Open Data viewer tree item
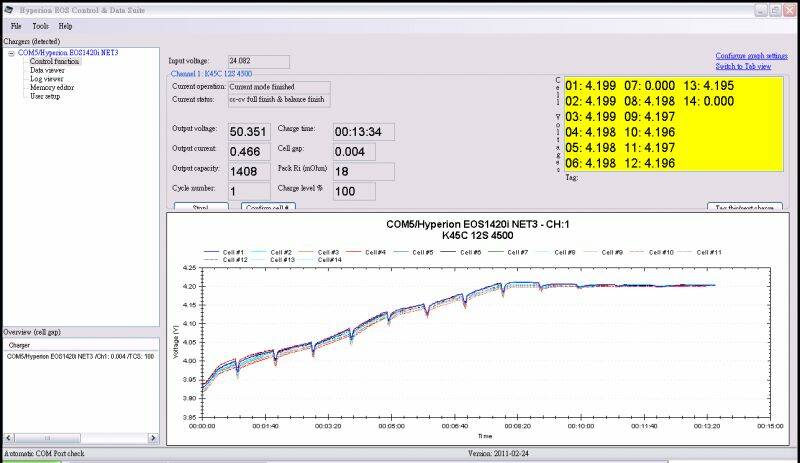Screen dimensions: 800x463 pos(47,70)
